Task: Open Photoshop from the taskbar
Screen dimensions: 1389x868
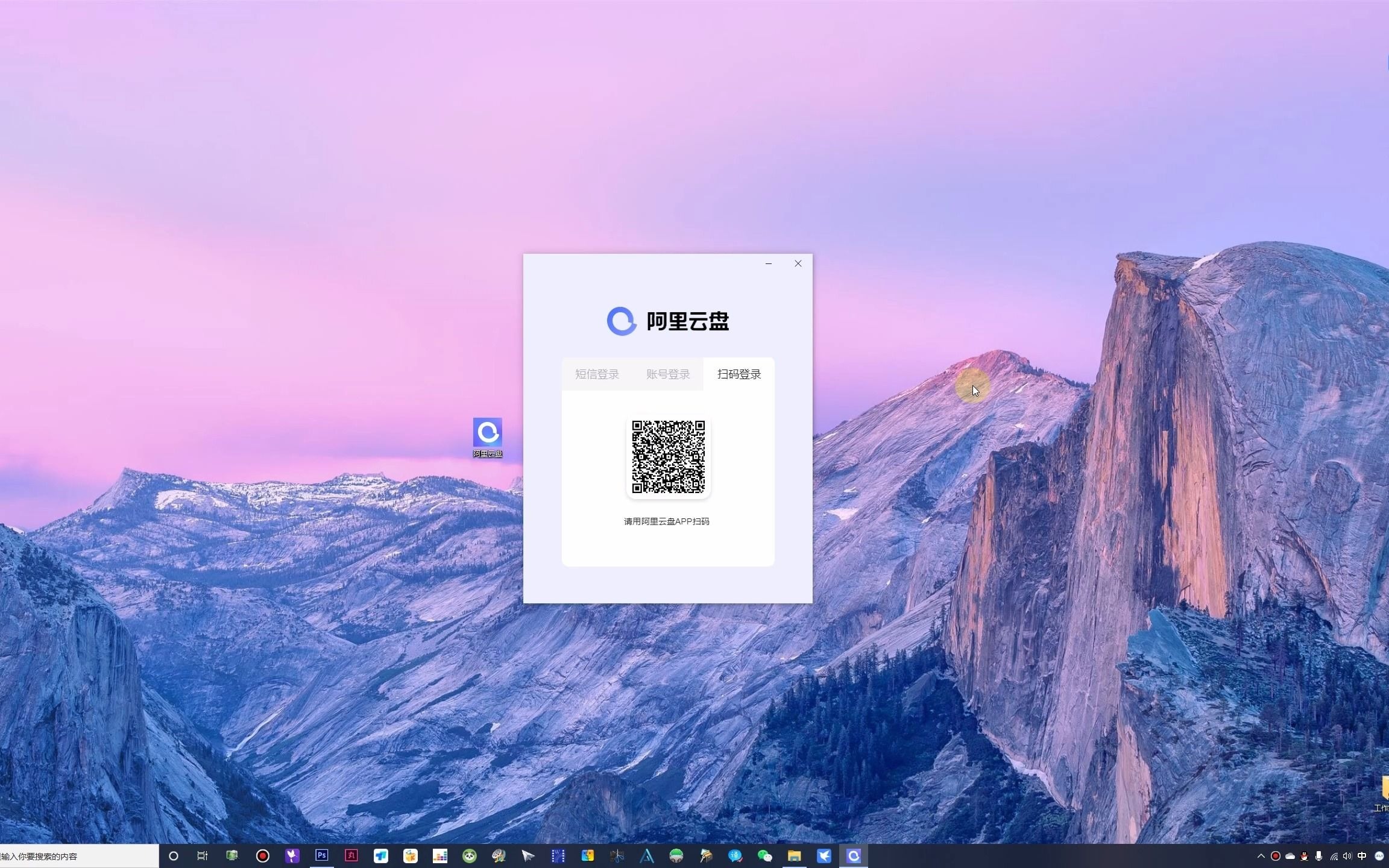Action: click(x=321, y=856)
